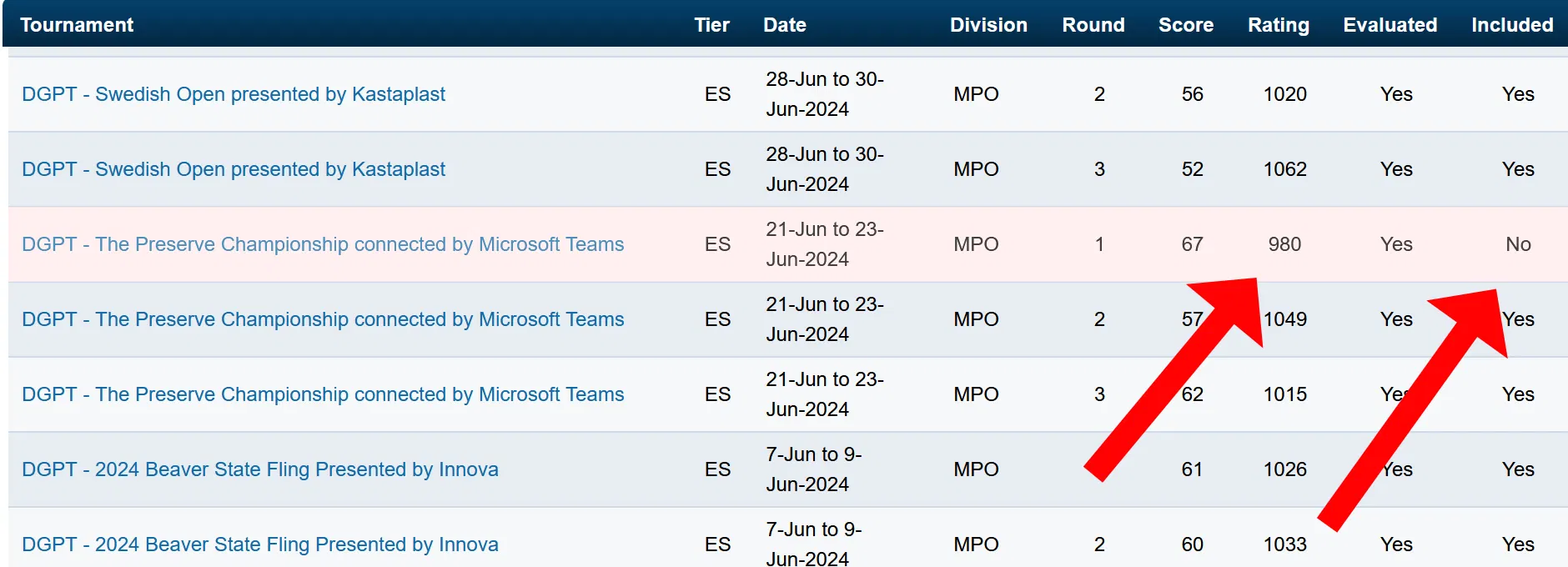This screenshot has width=1568, height=567.
Task: Open Beaver State Fling link with score 61
Action: point(260,469)
